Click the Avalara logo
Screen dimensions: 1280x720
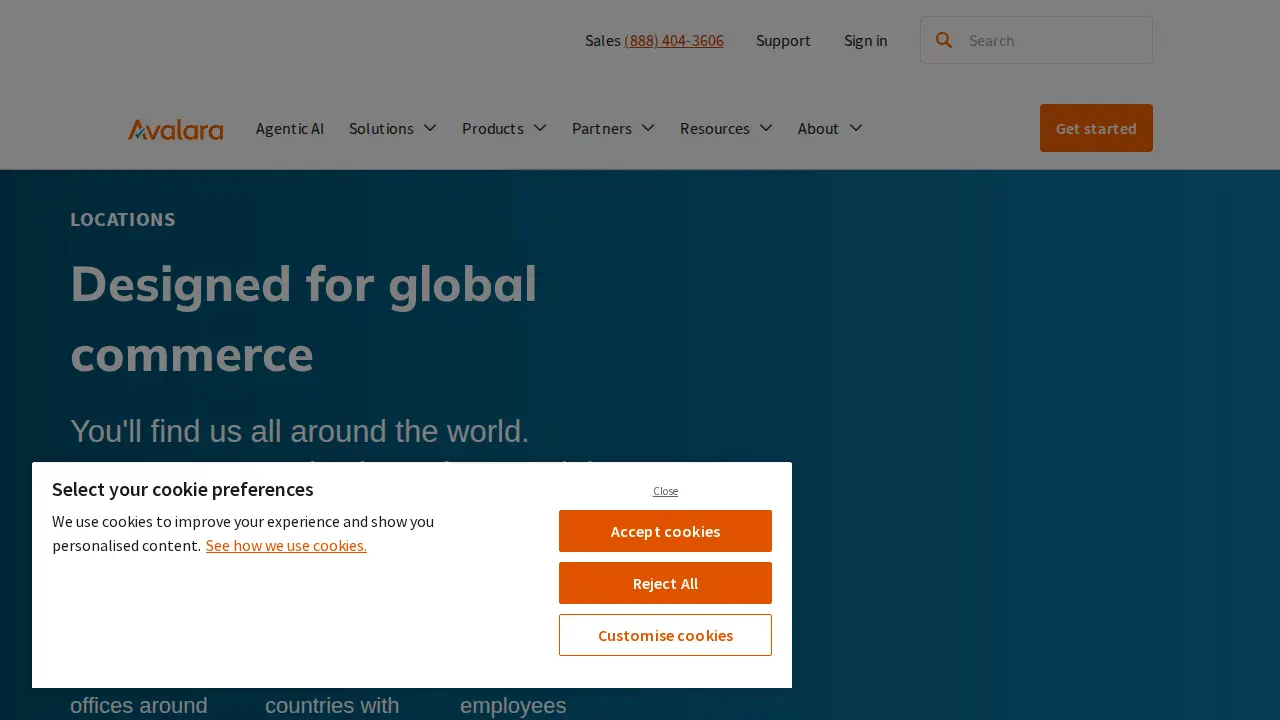pyautogui.click(x=175, y=129)
